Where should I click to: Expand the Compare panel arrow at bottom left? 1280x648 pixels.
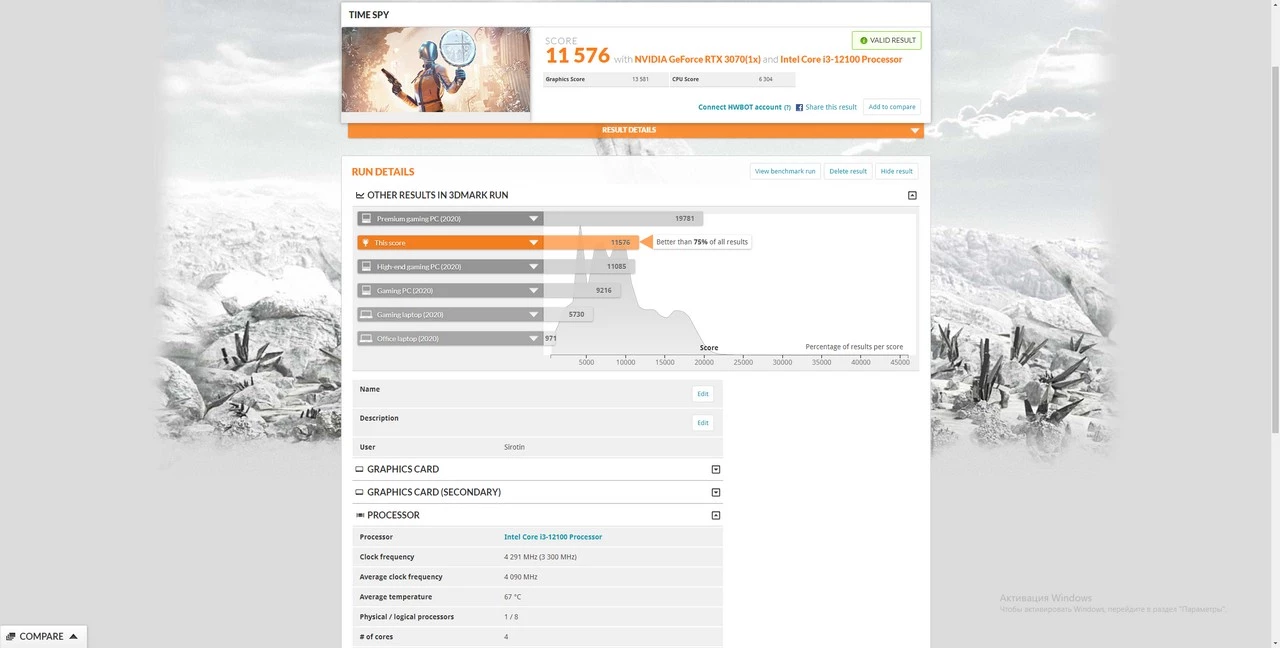tap(73, 637)
